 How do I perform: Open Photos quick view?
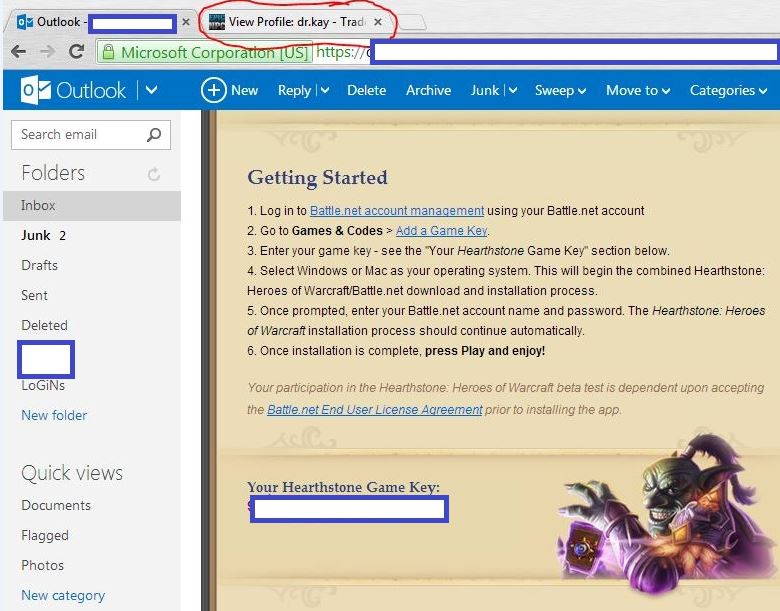click(x=42, y=565)
